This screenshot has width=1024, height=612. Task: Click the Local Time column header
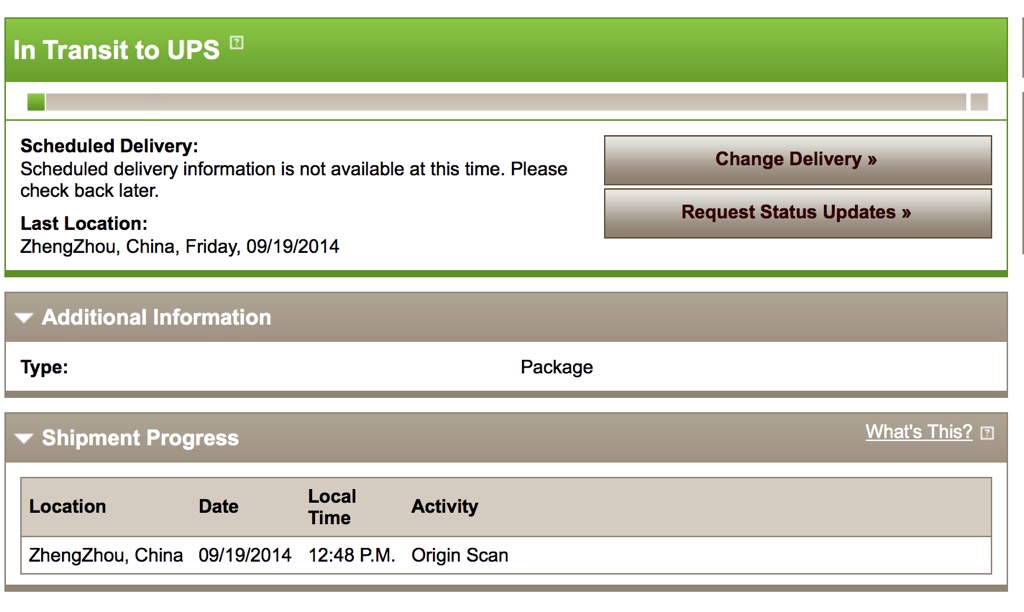tap(331, 506)
